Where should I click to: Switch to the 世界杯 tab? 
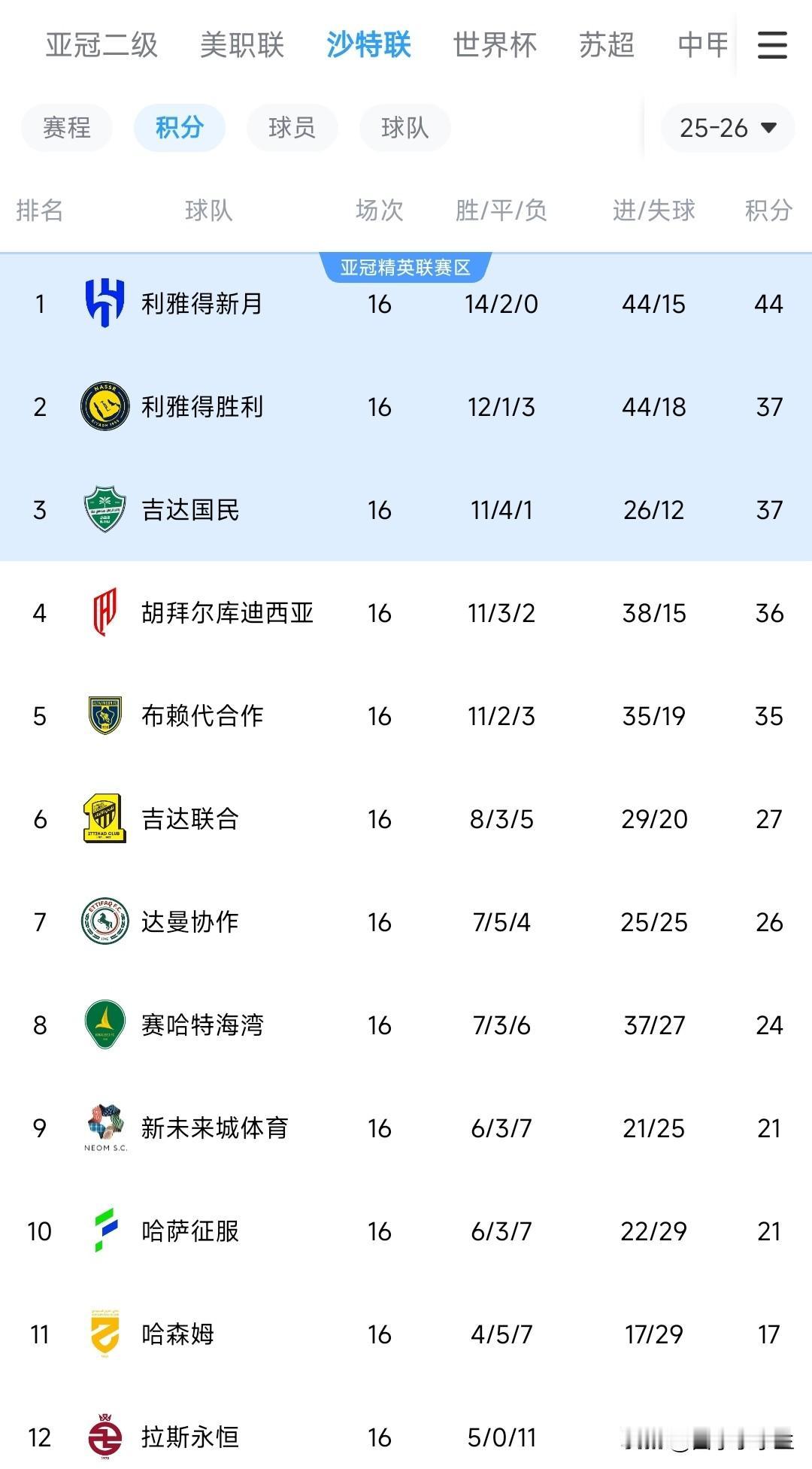(x=495, y=45)
